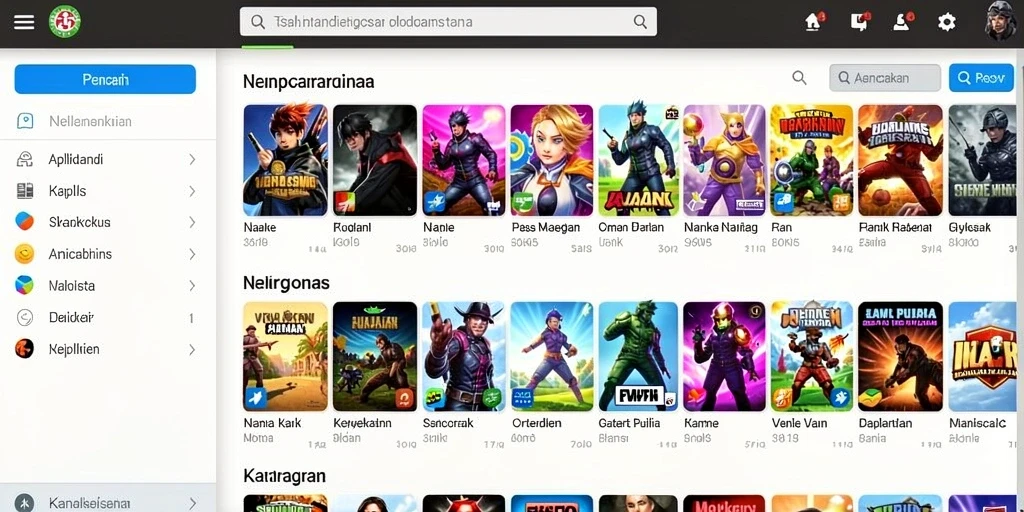1024x512 pixels.
Task: Open the Naake game thumbnail
Action: 285,160
